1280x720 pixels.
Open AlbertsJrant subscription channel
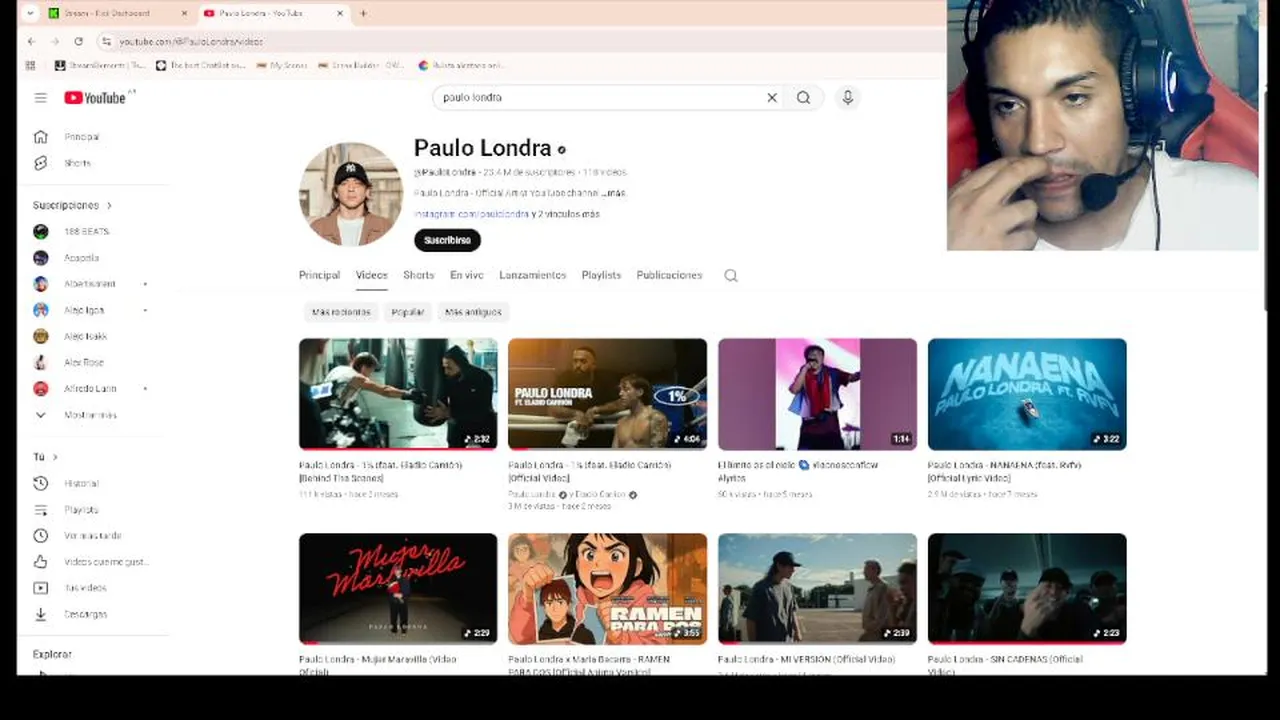point(92,284)
